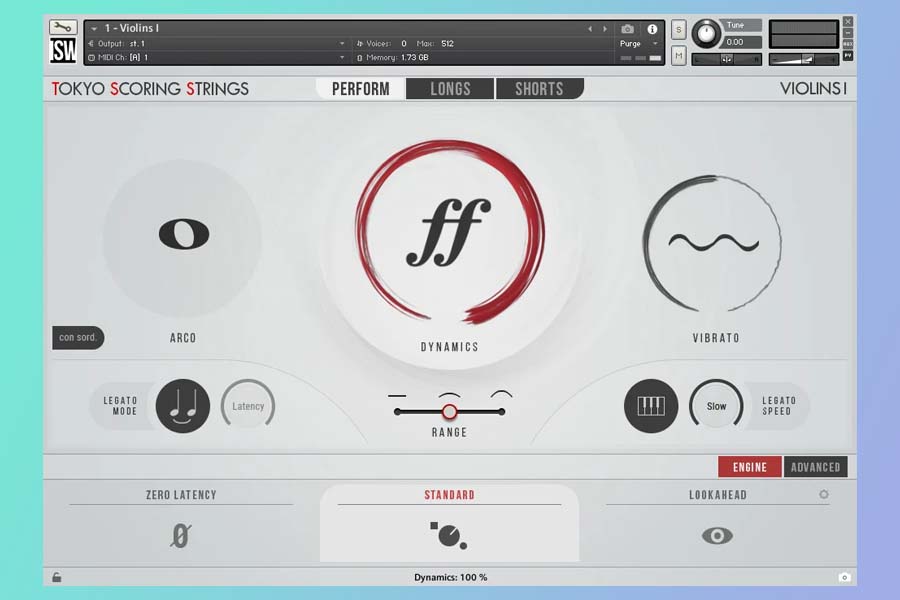Select the LOOKAHEAD engine label
900x600 pixels.
[x=718, y=495]
